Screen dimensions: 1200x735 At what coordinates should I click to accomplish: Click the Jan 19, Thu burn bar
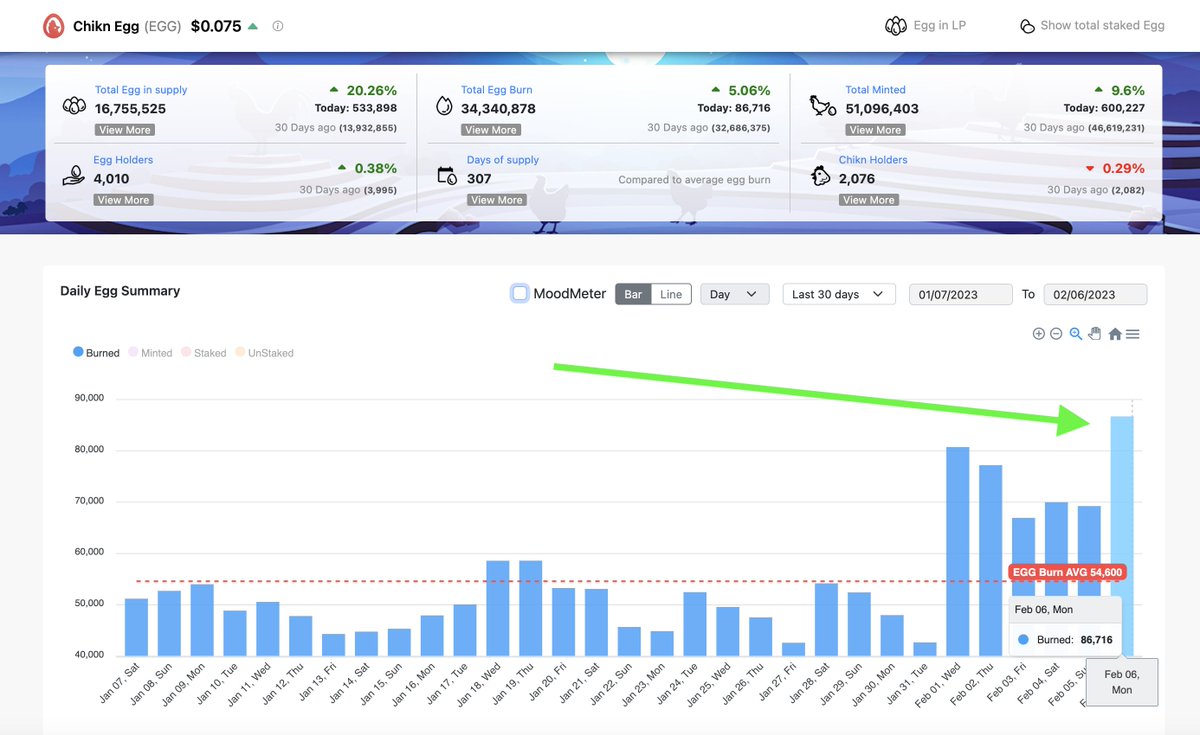(x=531, y=608)
